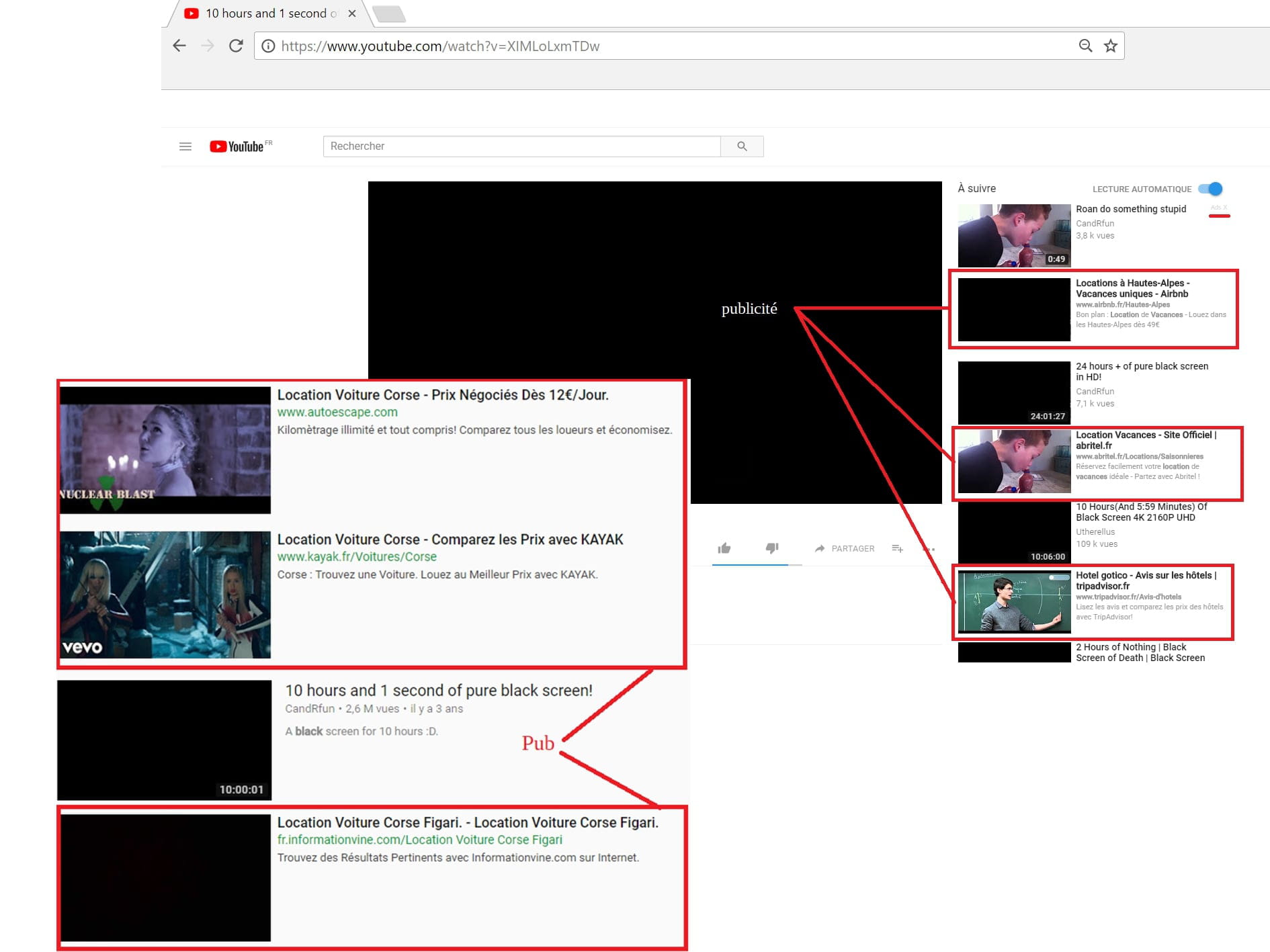Visit www.autoescape.com link

click(337, 413)
